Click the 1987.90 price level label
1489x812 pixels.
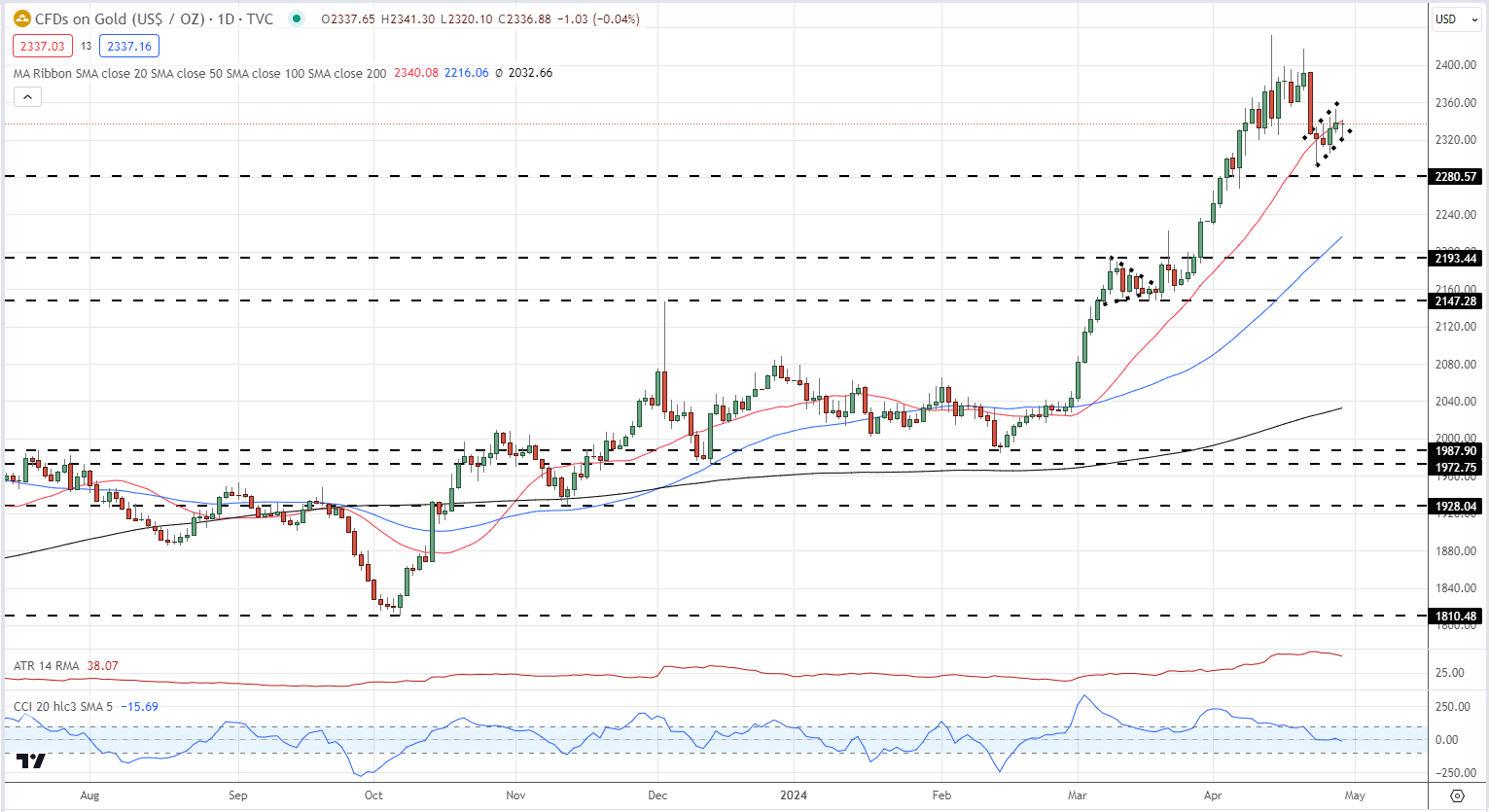[1456, 451]
